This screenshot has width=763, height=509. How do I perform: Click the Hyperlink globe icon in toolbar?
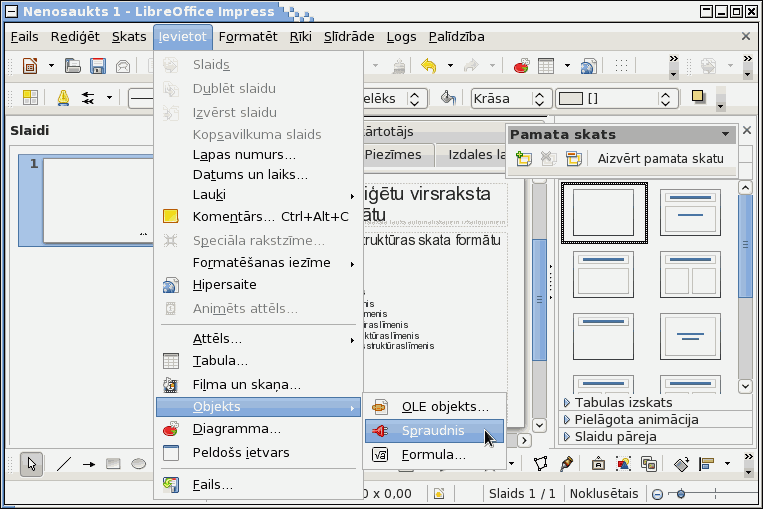588,65
